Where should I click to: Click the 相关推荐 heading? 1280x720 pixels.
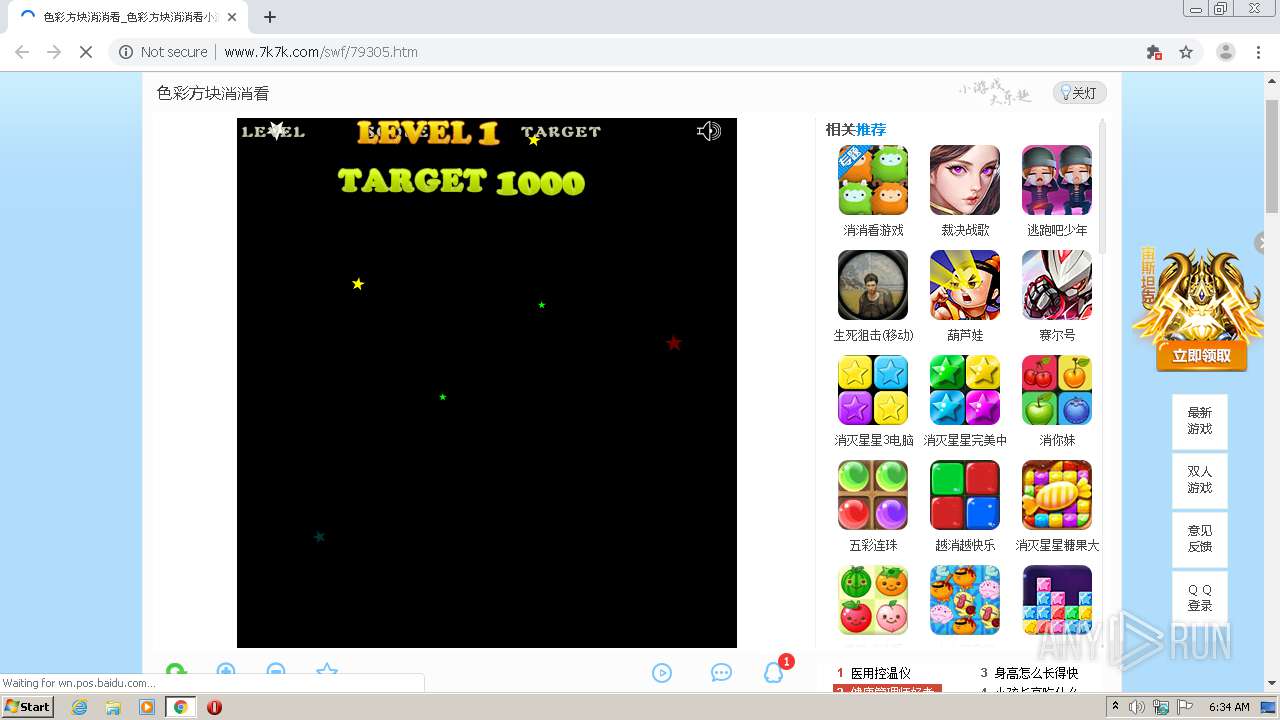point(855,129)
